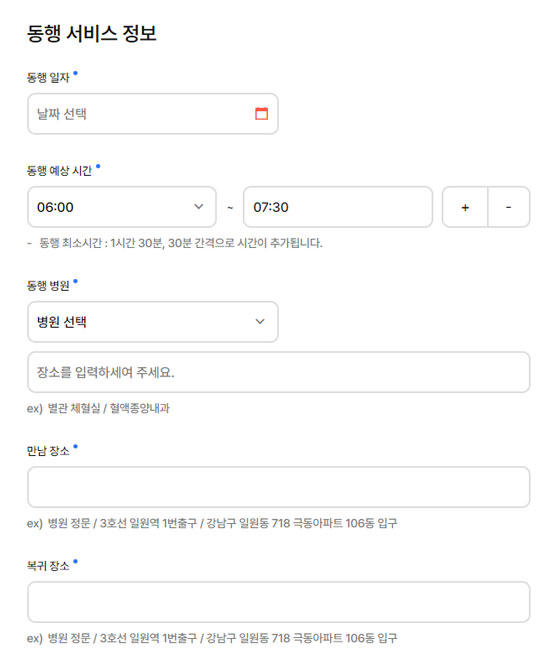Open the 병원 선택 hospital dropdown
The width and height of the screenshot is (560, 671).
pos(153,322)
